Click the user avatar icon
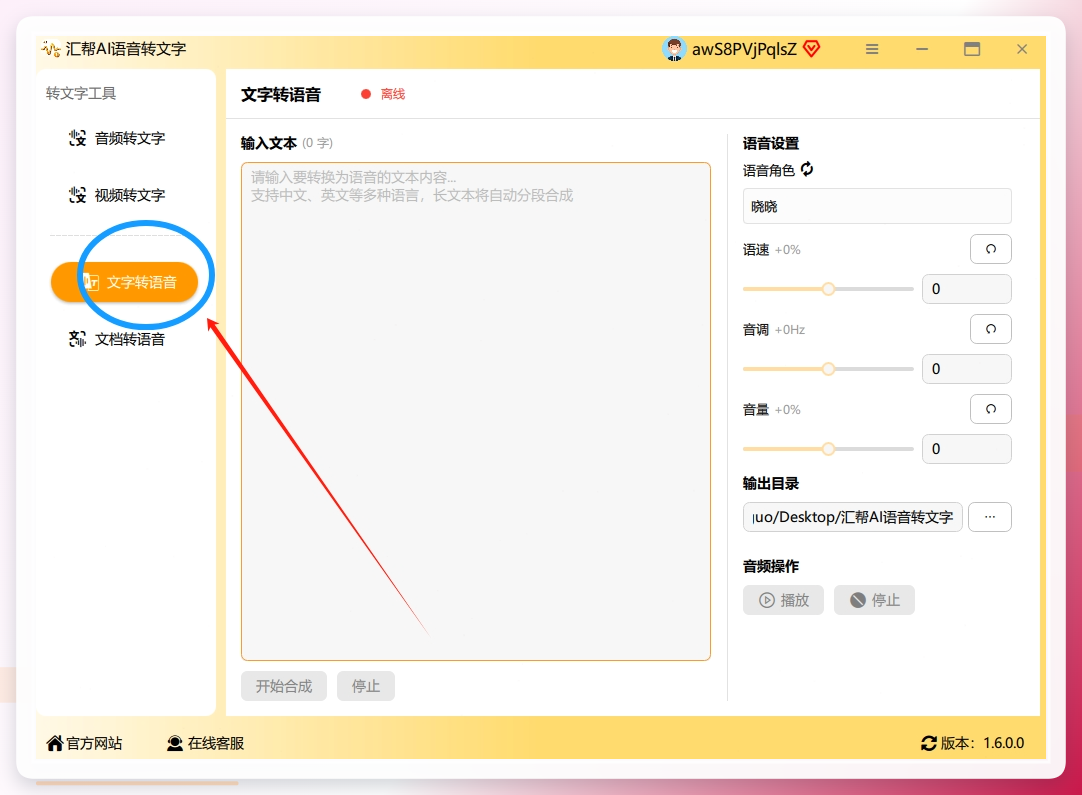1082x795 pixels. [x=673, y=49]
